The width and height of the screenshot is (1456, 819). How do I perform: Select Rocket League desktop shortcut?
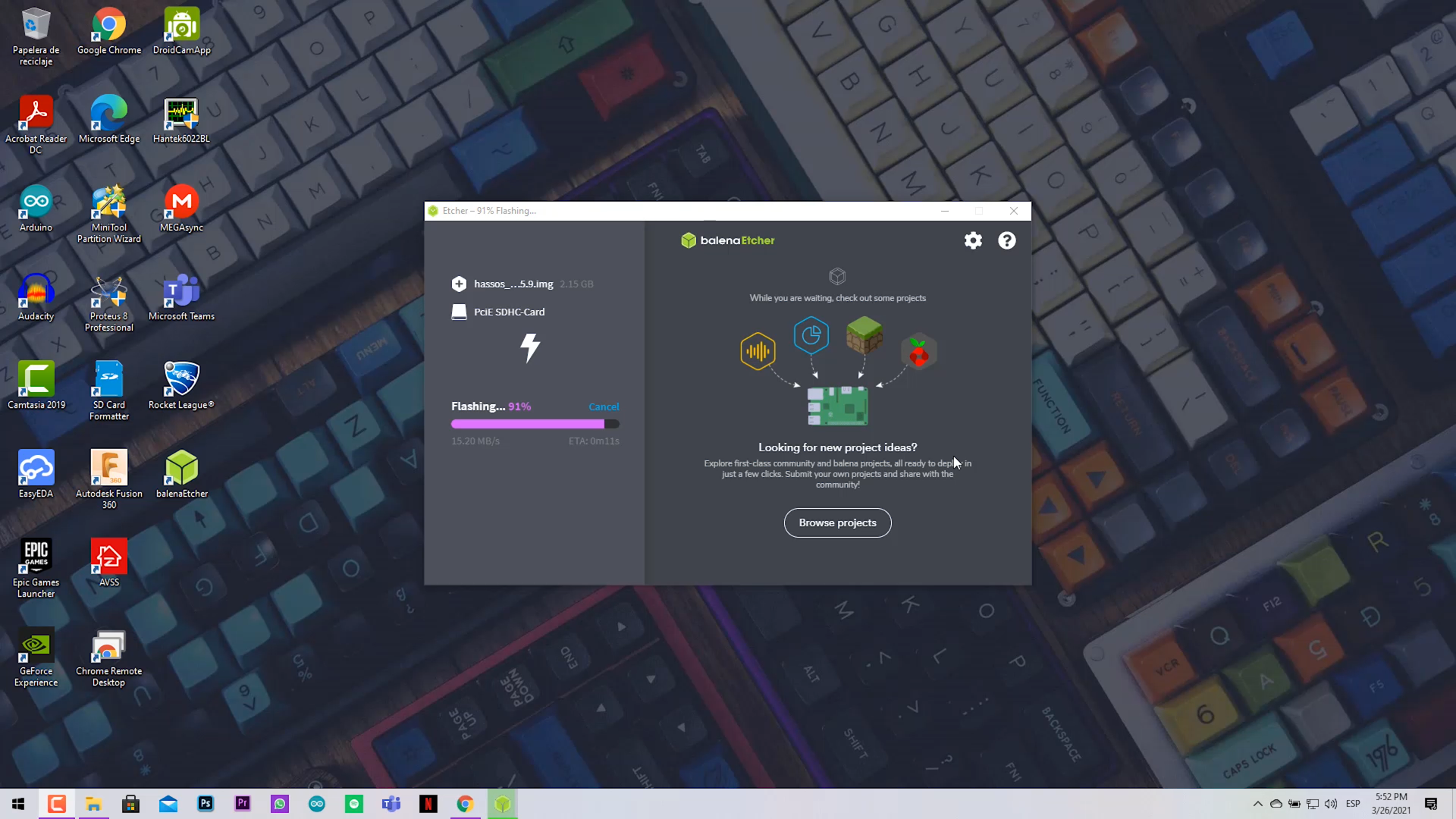tap(181, 386)
